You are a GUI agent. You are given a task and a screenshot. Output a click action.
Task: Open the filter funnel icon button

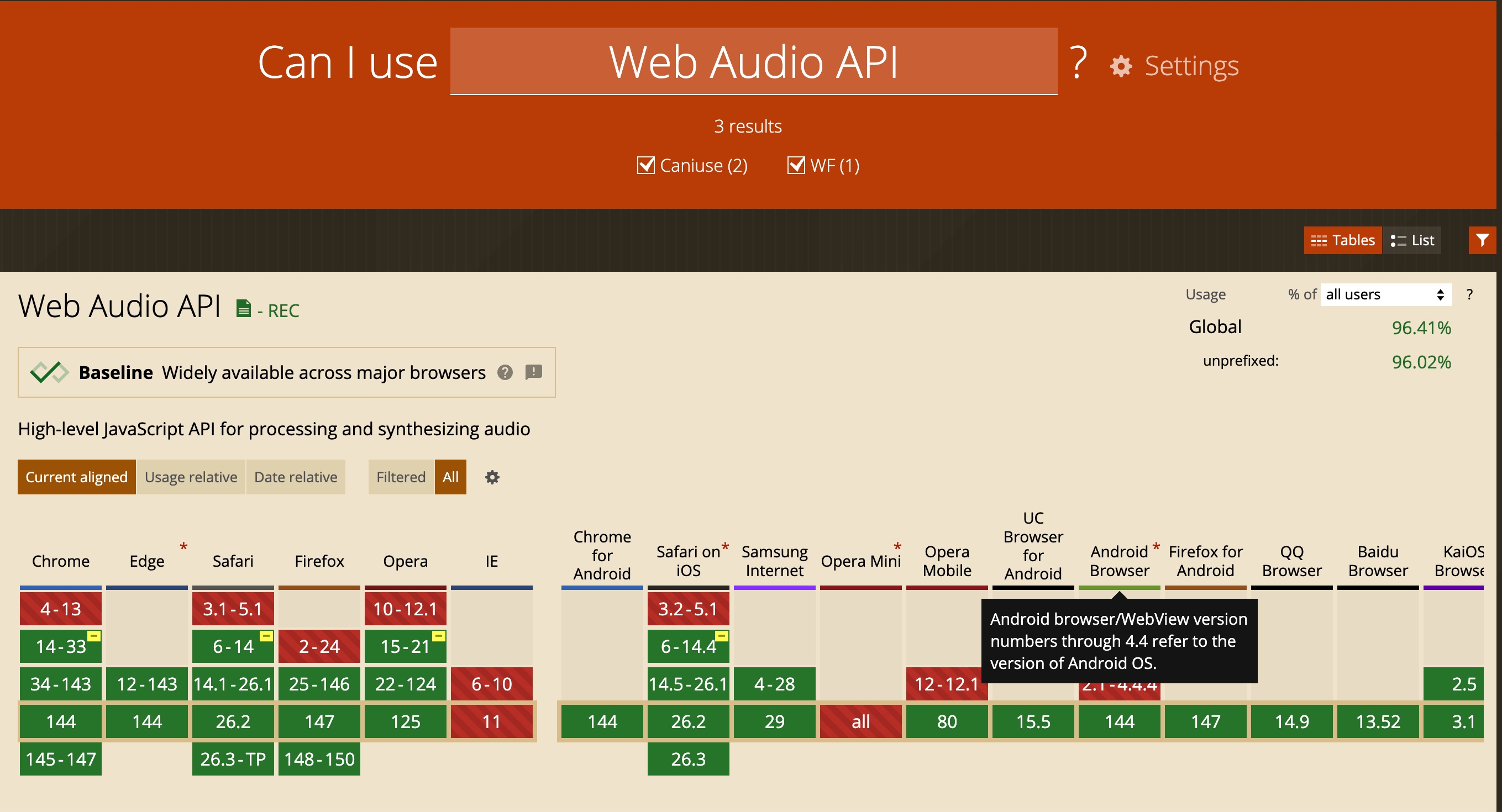[1482, 240]
